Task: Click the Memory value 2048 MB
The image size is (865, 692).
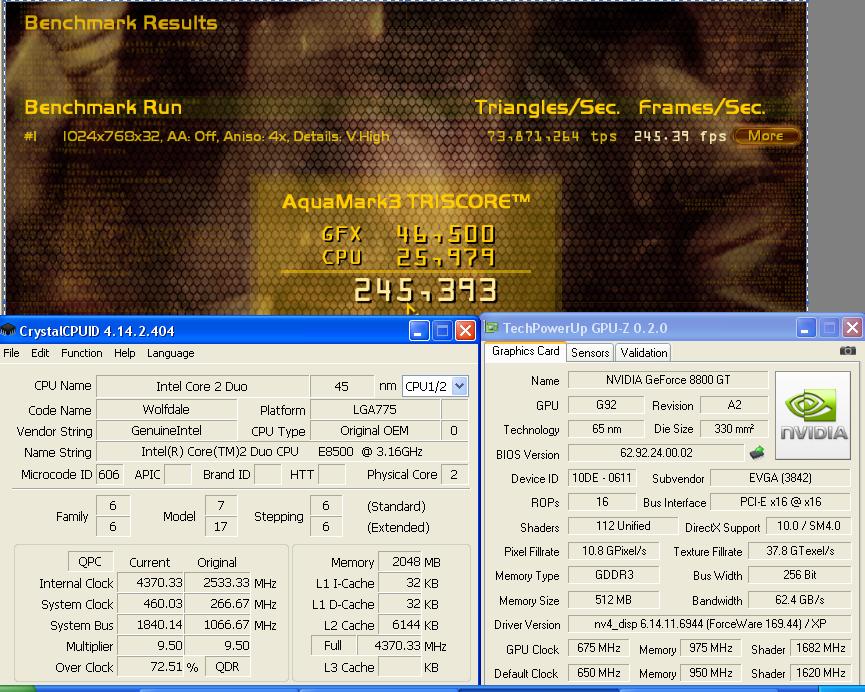Action: click(400, 562)
